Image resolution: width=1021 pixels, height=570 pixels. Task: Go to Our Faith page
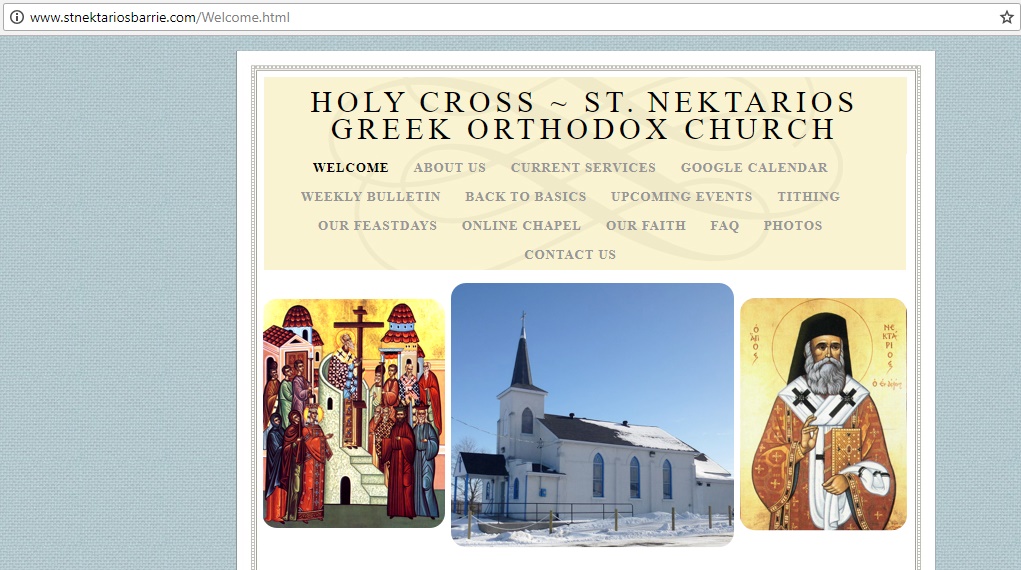point(645,225)
